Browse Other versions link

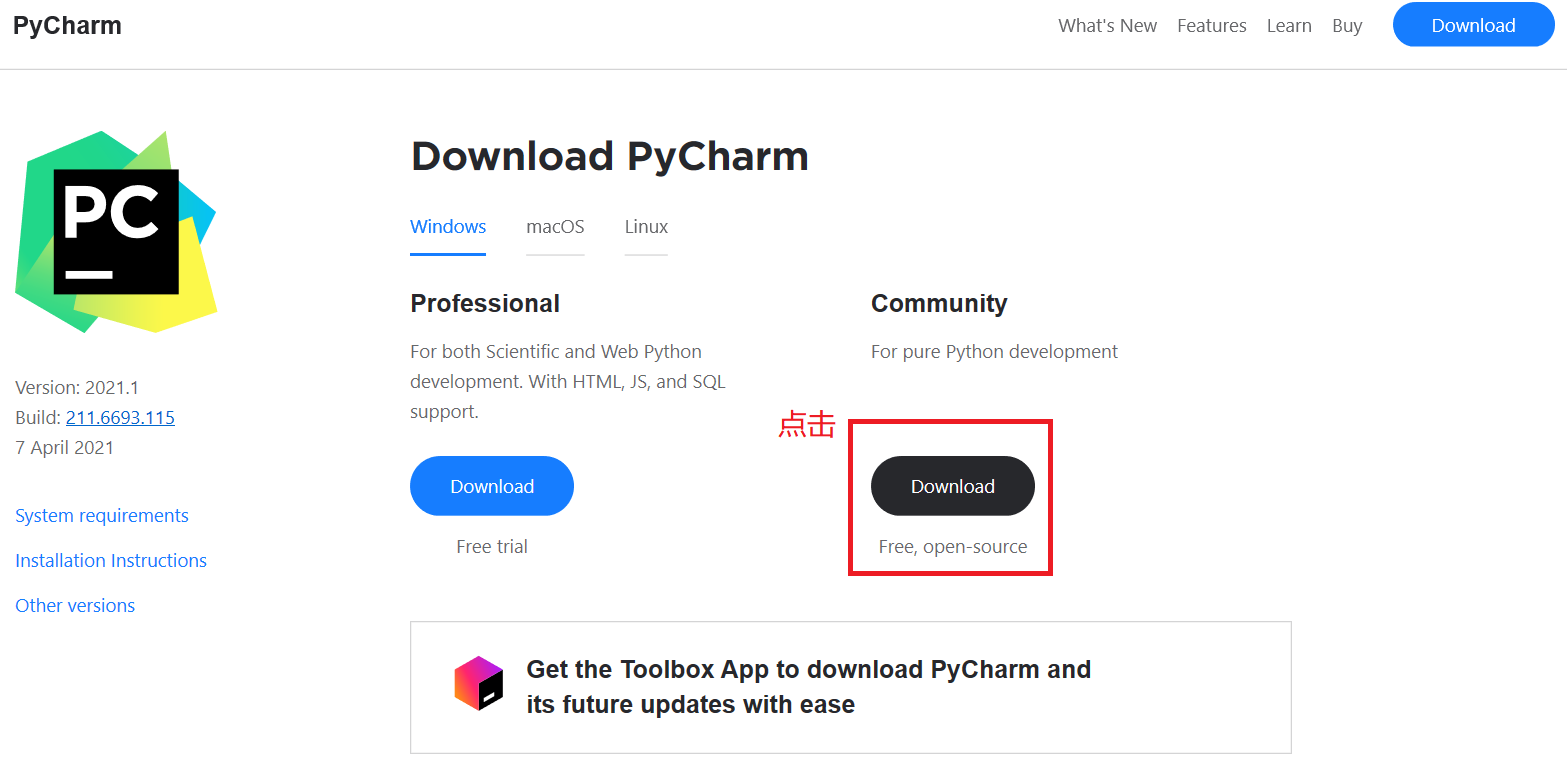pos(75,606)
